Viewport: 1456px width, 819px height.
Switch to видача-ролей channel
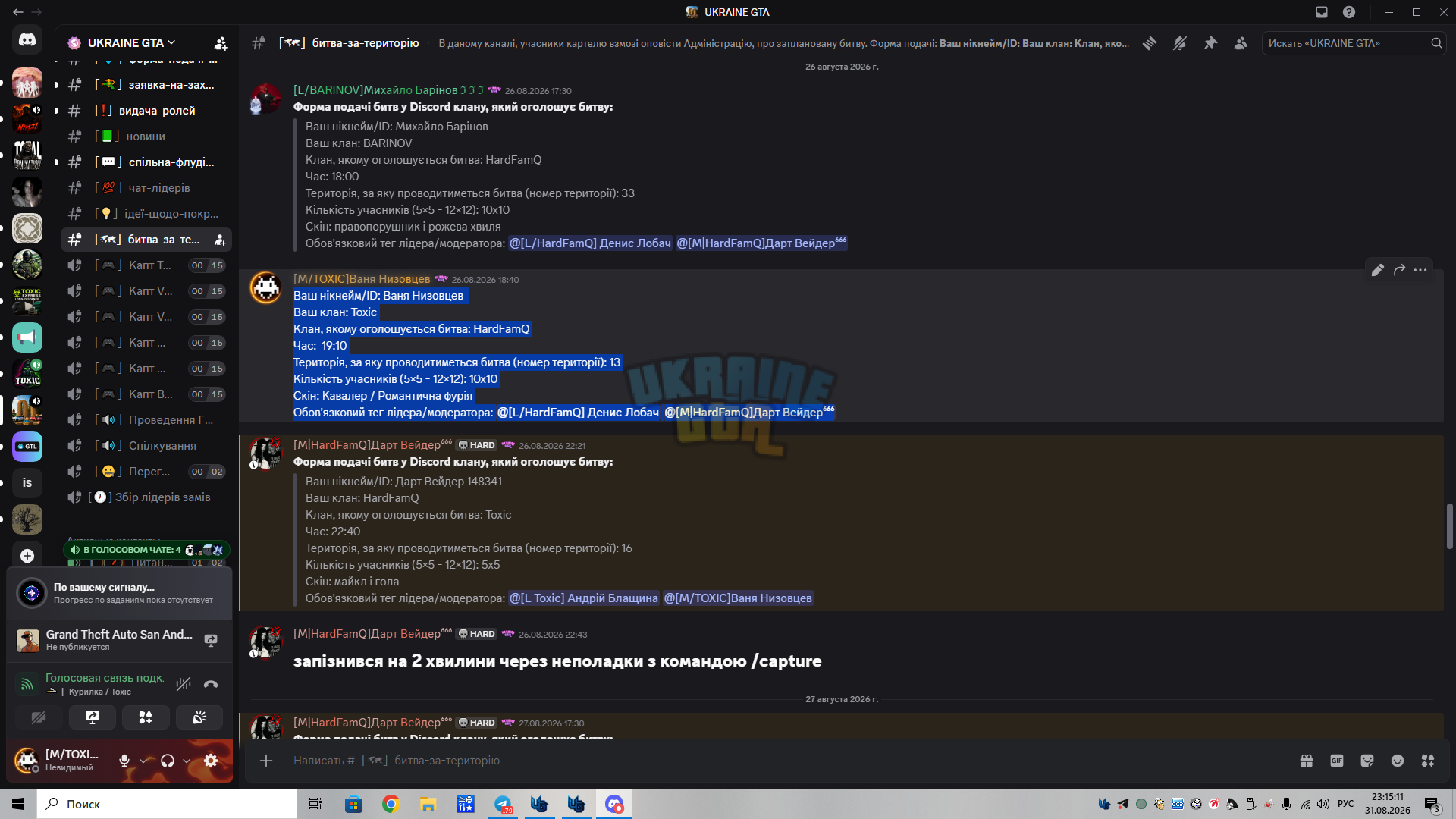[146, 111]
